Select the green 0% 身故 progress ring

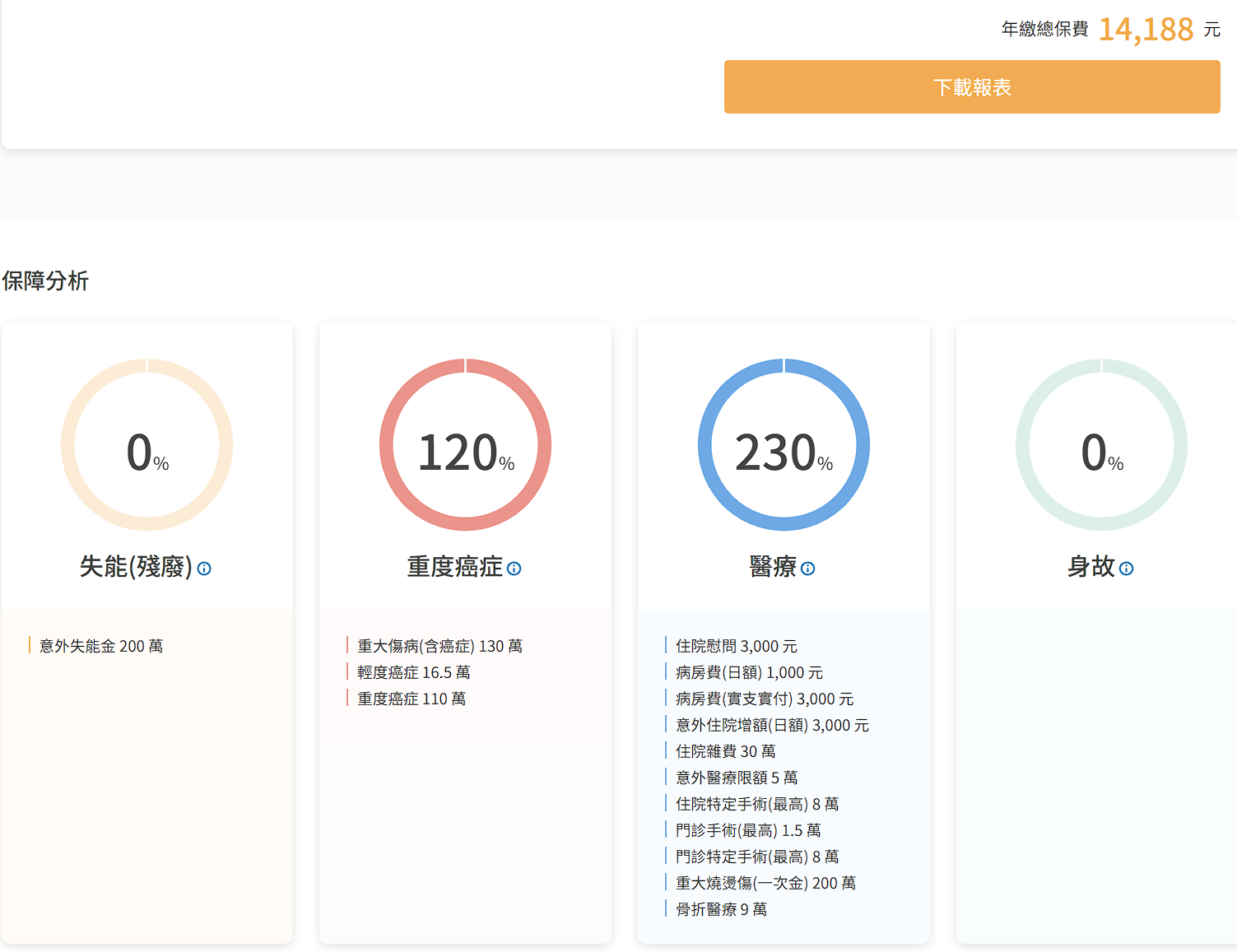1101,445
